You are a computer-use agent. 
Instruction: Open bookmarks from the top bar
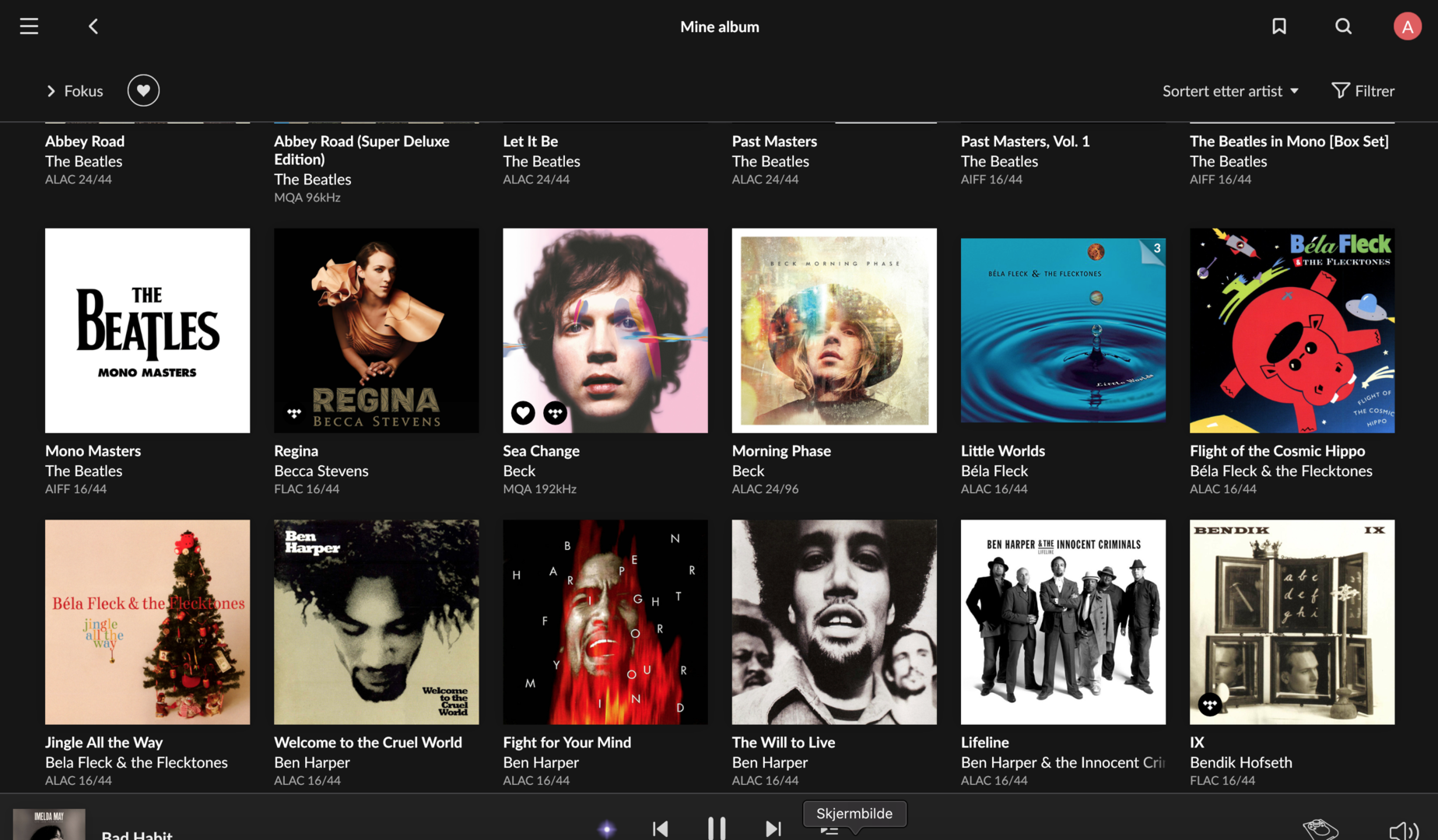click(x=1279, y=26)
